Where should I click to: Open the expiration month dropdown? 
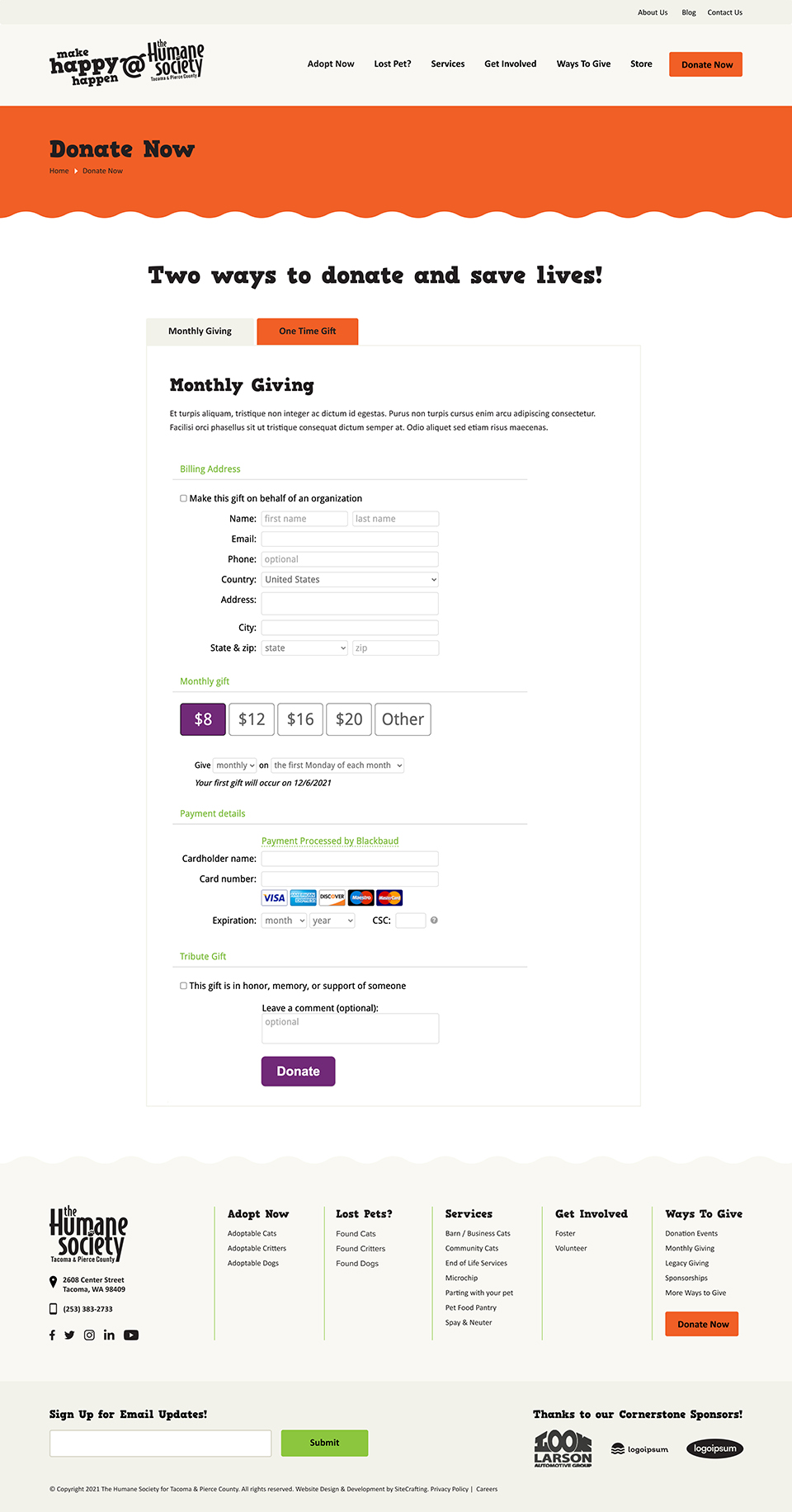click(283, 920)
